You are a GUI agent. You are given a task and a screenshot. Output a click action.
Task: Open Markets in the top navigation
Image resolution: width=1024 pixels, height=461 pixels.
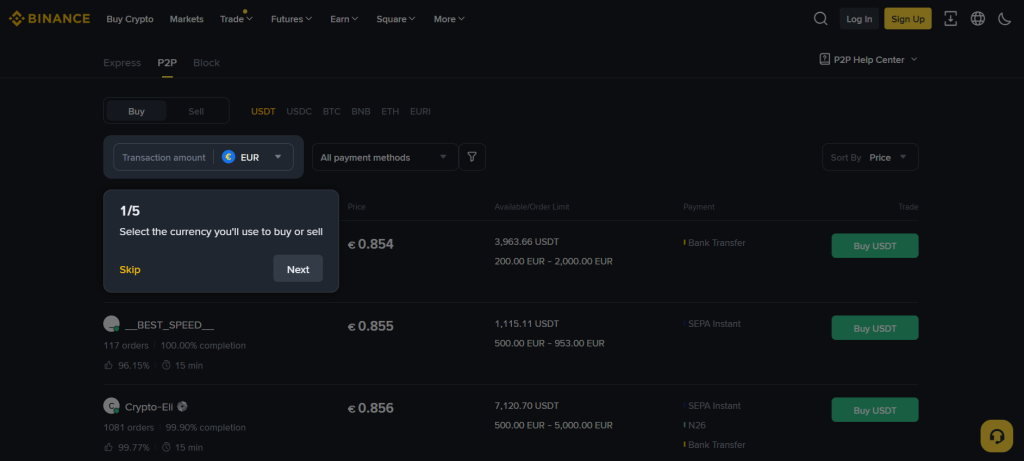[x=187, y=19]
